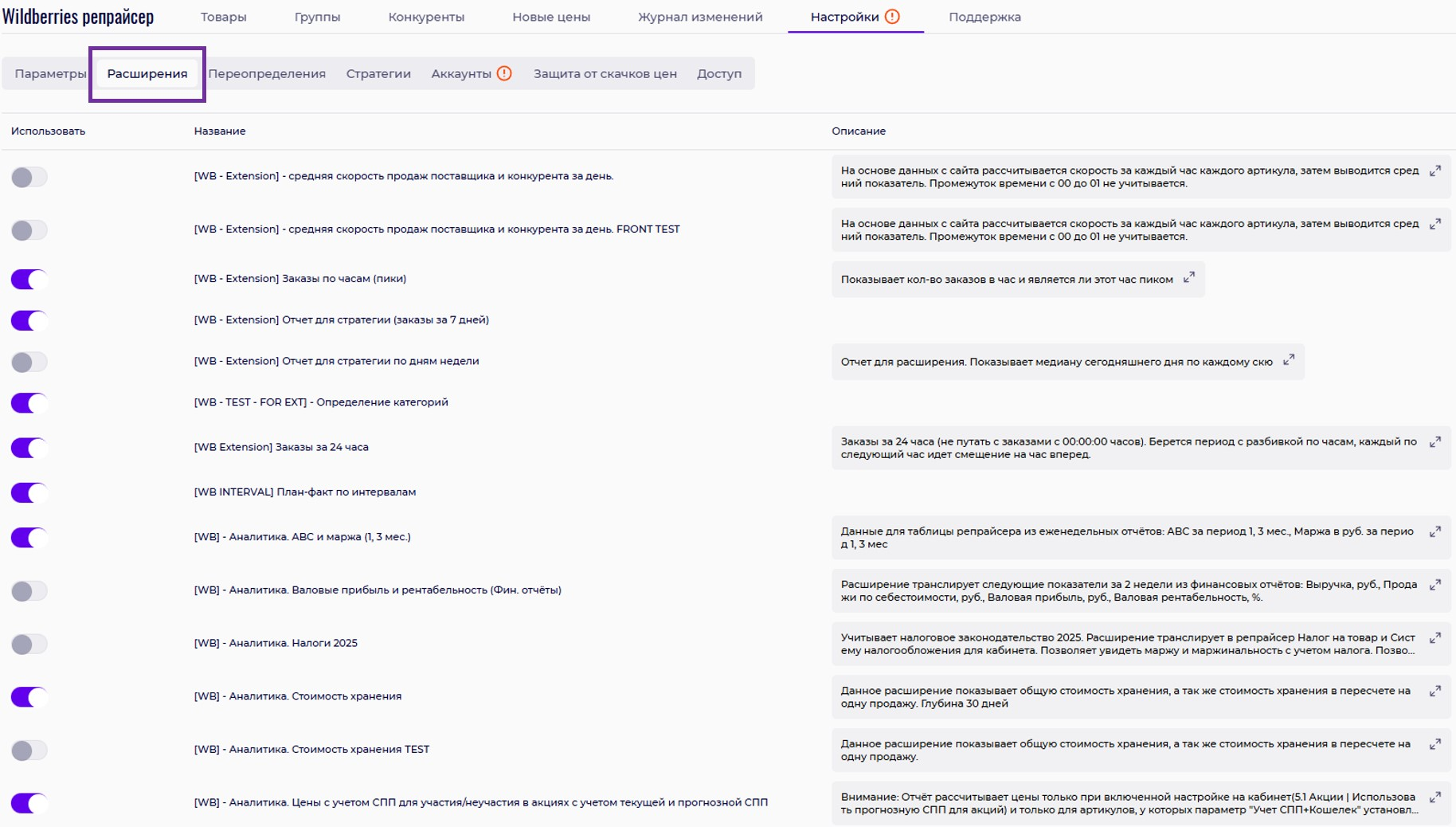1456x827 pixels.
Task: Disable Заказы по часам (пики) toggle
Action: tap(29, 280)
